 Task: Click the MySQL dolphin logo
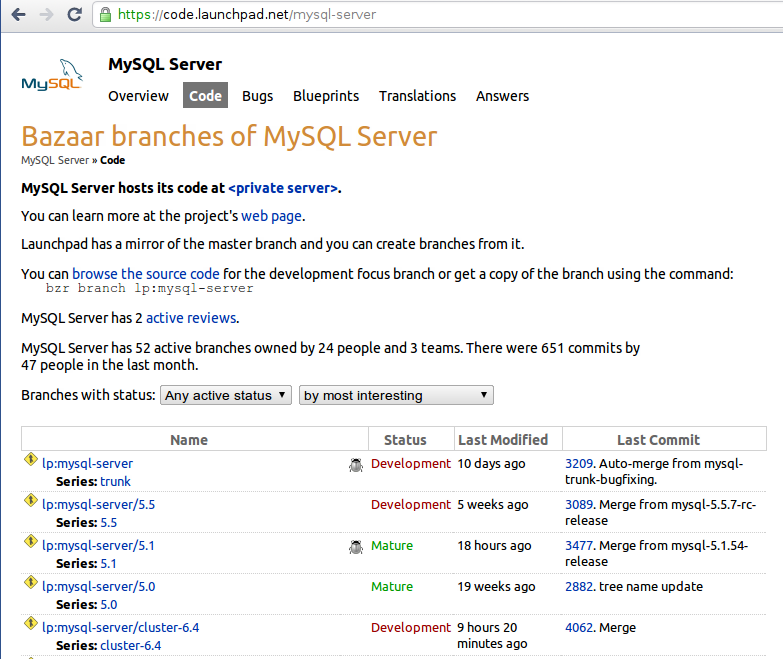(x=52, y=75)
